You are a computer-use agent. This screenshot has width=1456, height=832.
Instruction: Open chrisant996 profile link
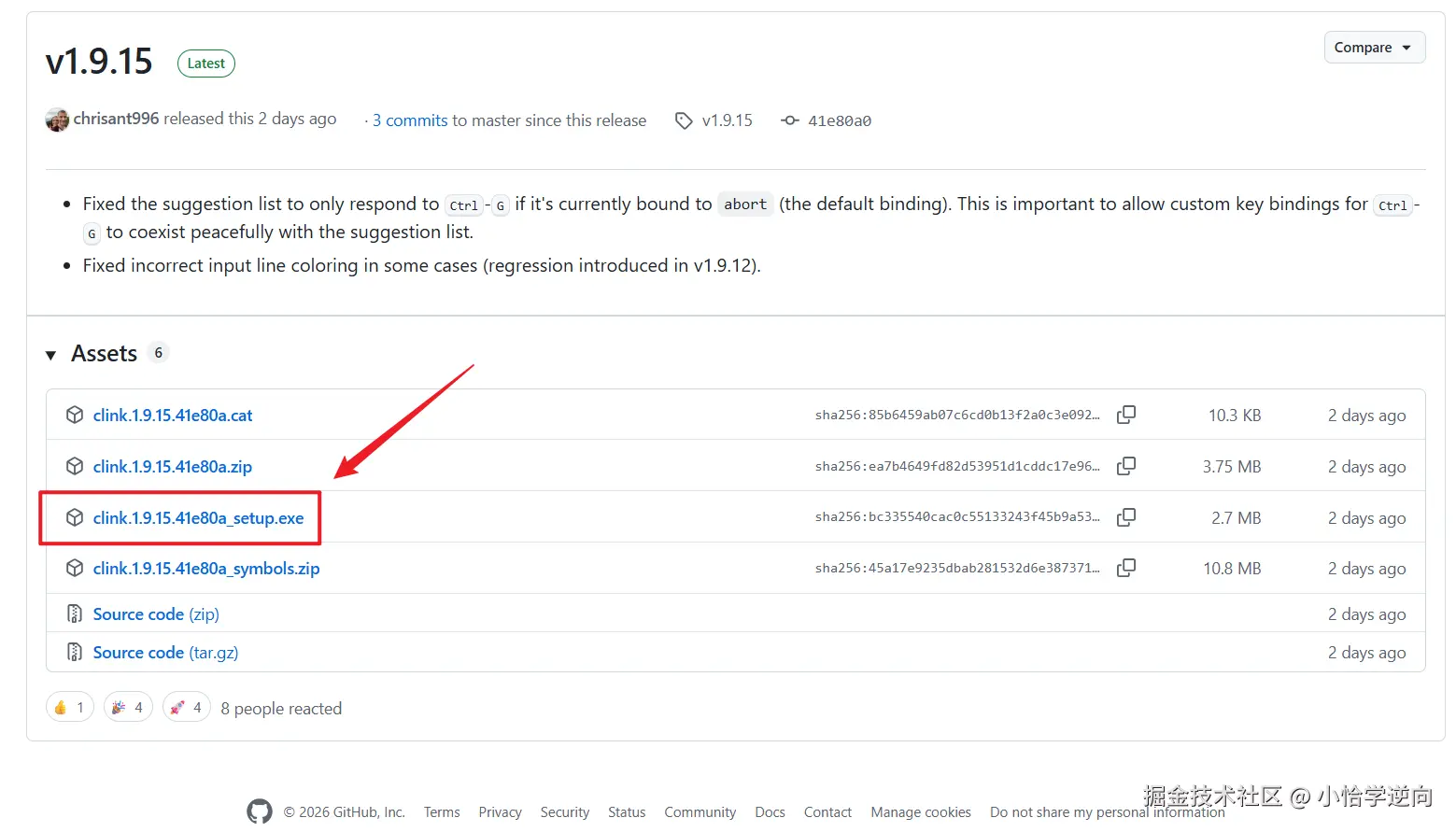tap(117, 119)
